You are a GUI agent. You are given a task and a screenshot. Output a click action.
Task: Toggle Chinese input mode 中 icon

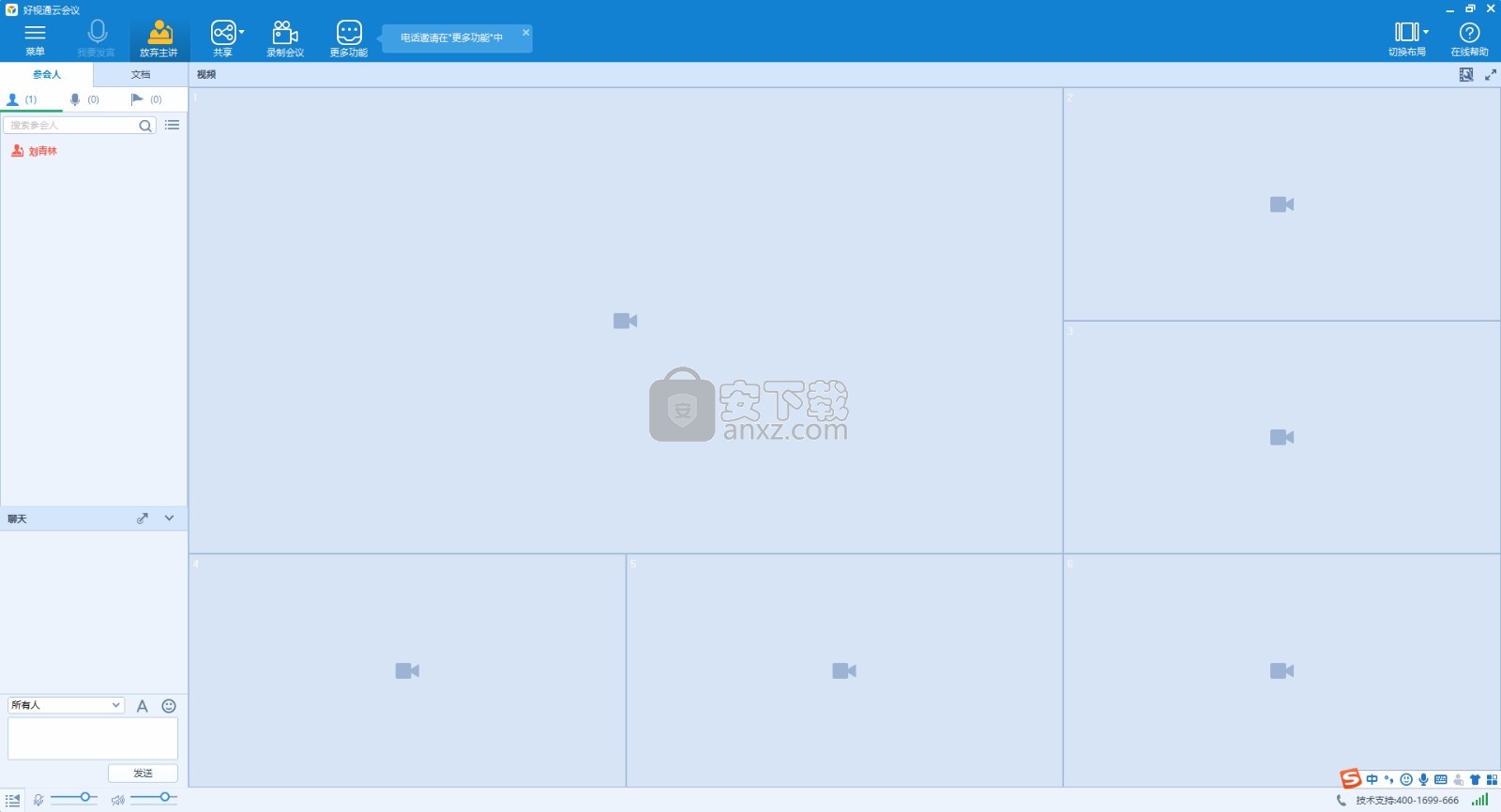[x=1372, y=779]
